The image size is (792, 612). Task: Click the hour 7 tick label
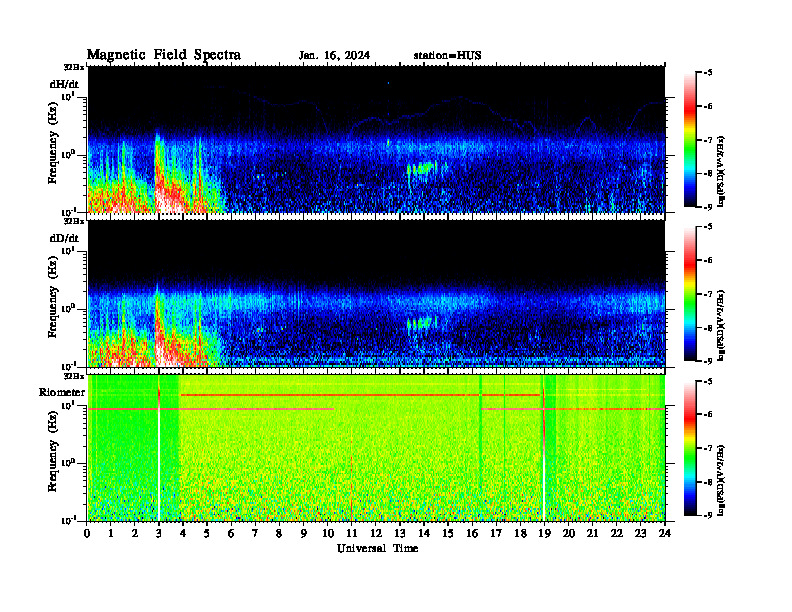pyautogui.click(x=256, y=533)
